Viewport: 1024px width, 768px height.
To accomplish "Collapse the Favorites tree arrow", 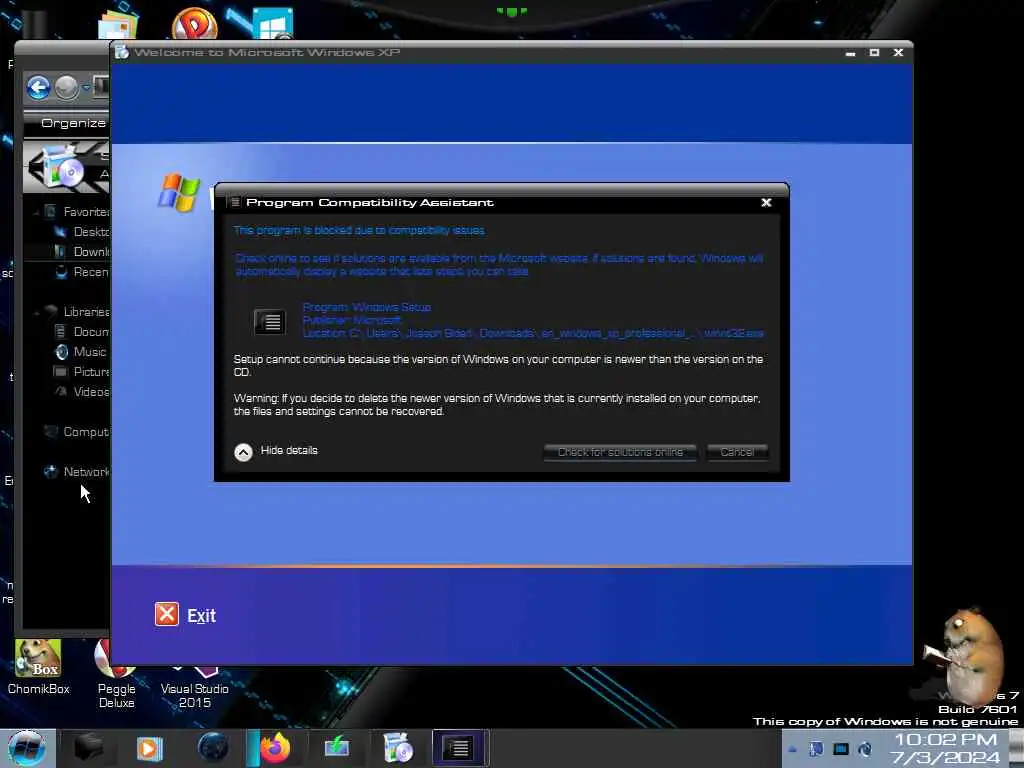I will (36, 212).
